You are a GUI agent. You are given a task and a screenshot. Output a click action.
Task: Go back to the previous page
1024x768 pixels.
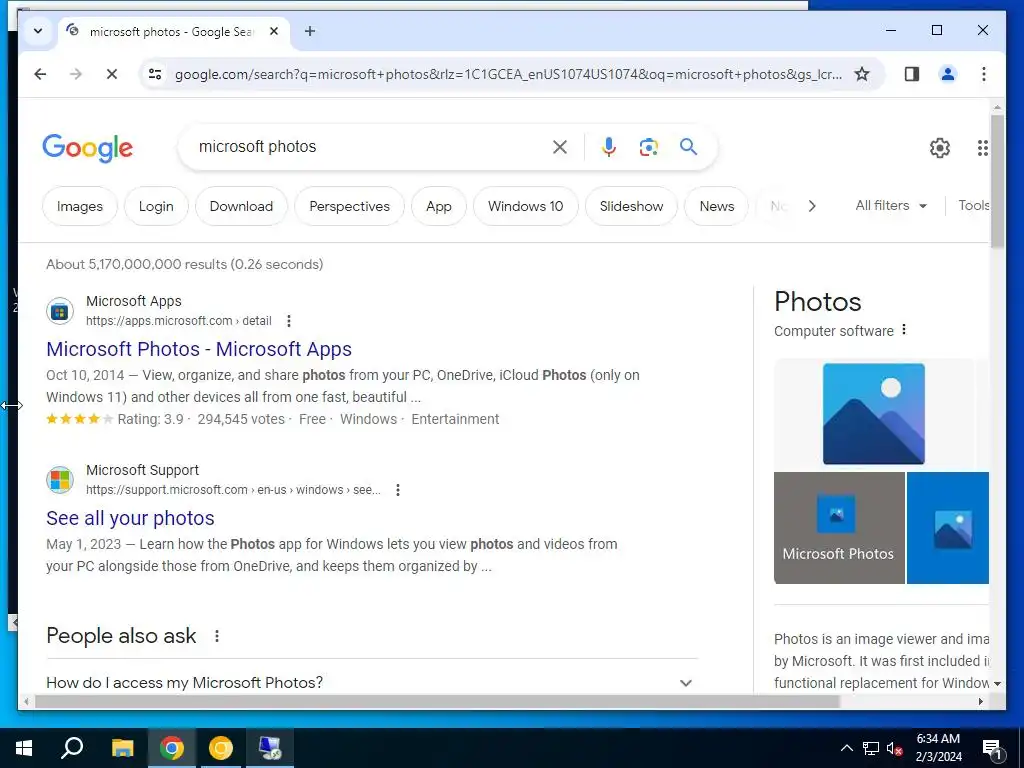coord(40,74)
